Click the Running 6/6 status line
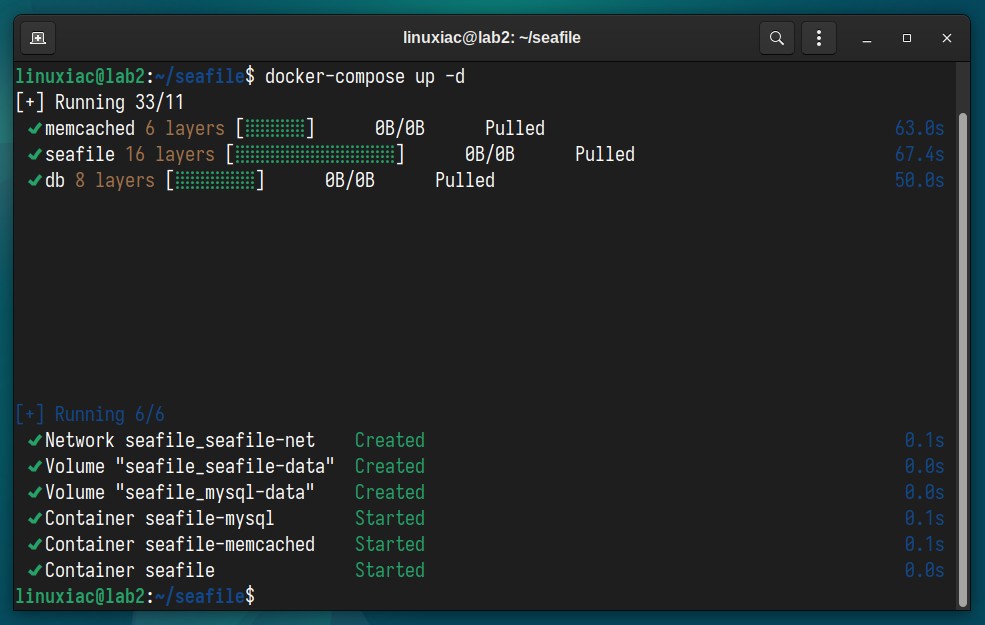985x625 pixels. point(90,415)
